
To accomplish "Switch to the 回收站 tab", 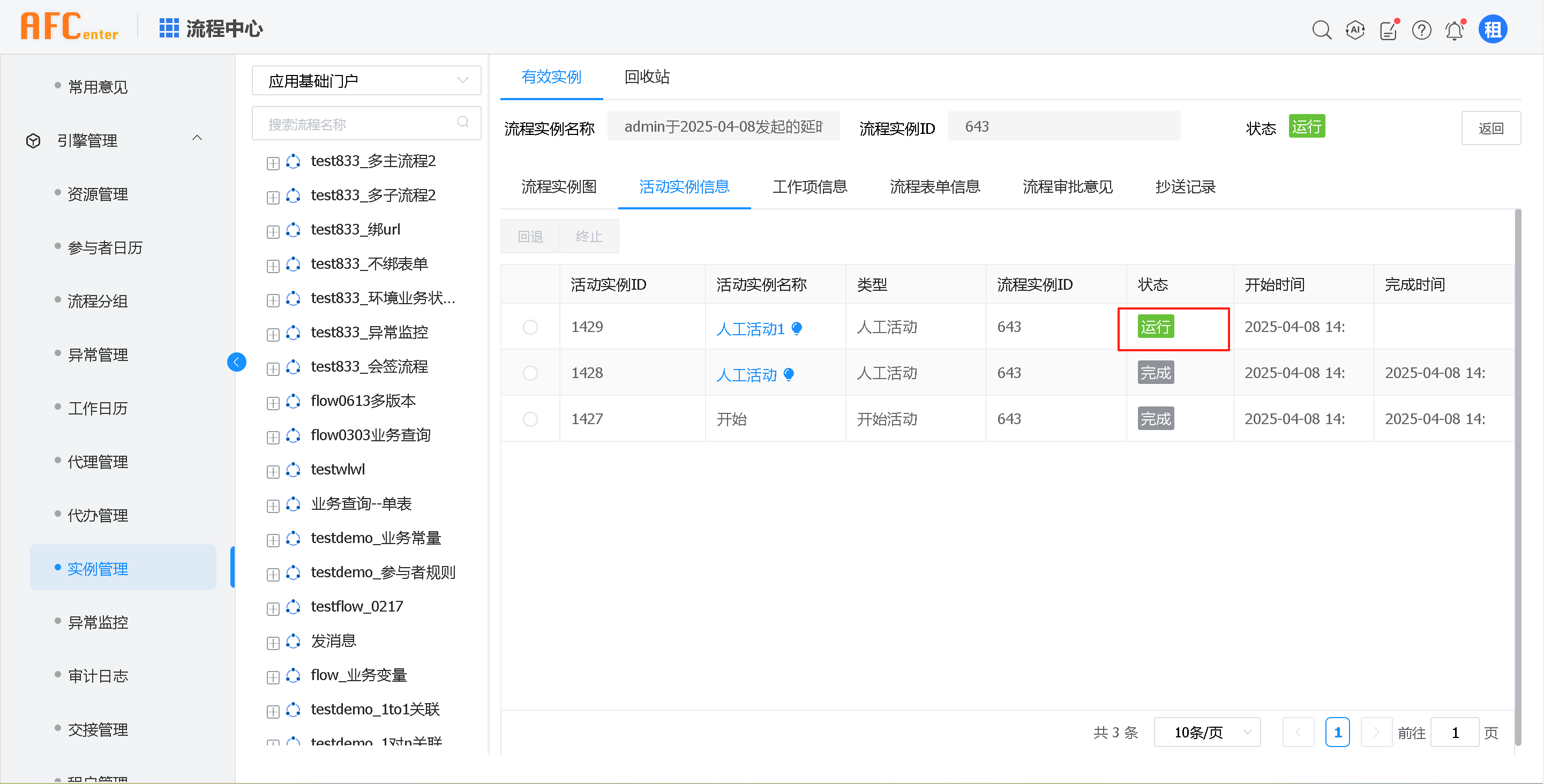I will (x=646, y=77).
